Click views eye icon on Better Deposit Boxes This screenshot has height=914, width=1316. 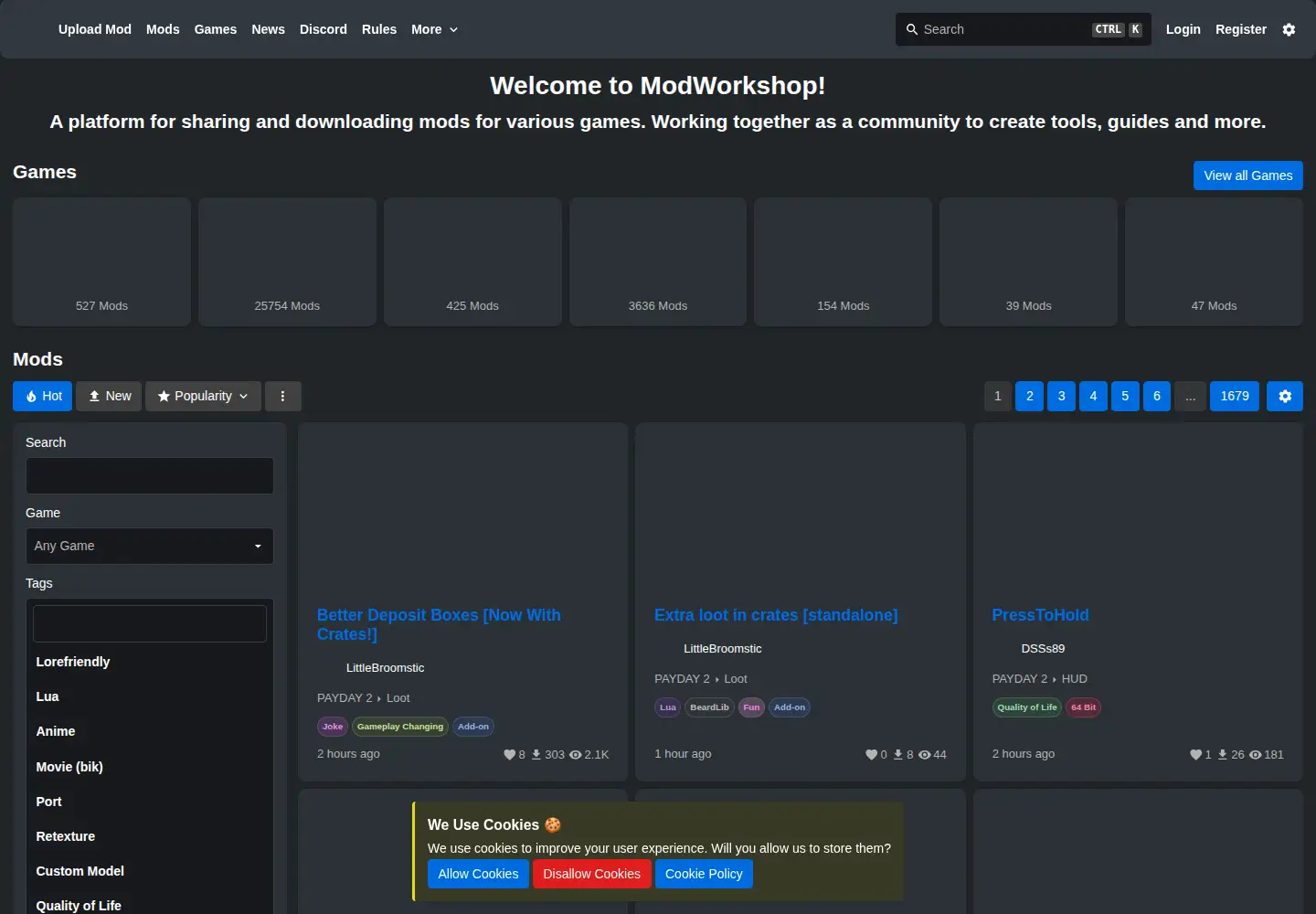tap(575, 755)
